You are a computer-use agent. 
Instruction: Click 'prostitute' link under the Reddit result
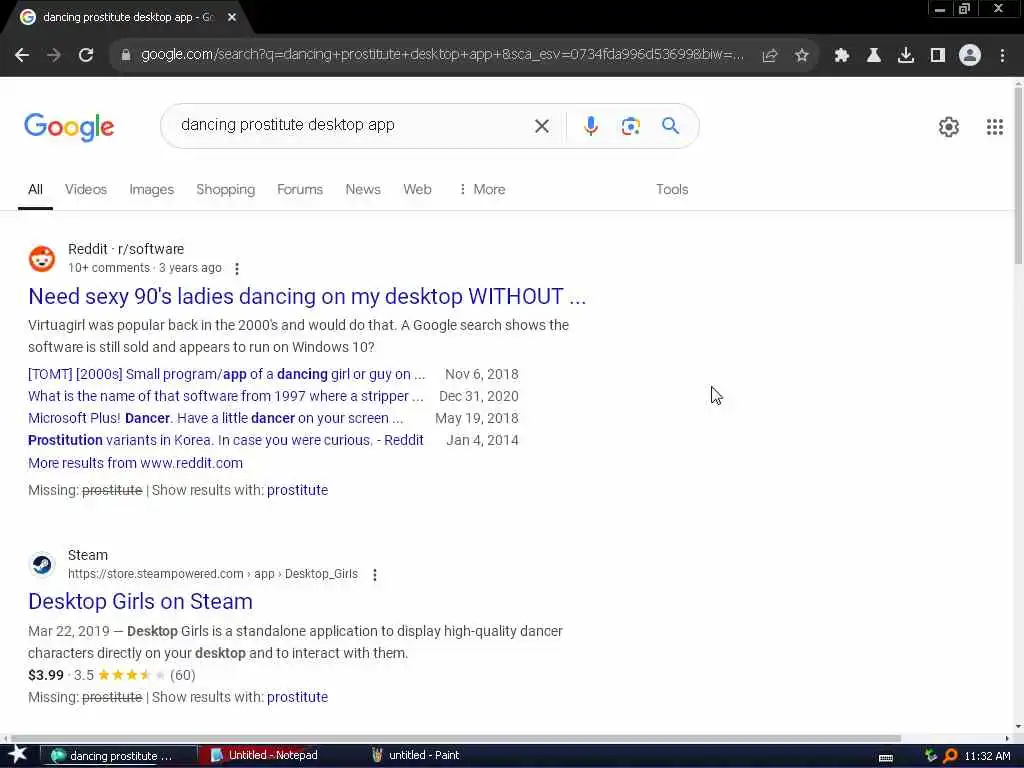click(x=297, y=490)
